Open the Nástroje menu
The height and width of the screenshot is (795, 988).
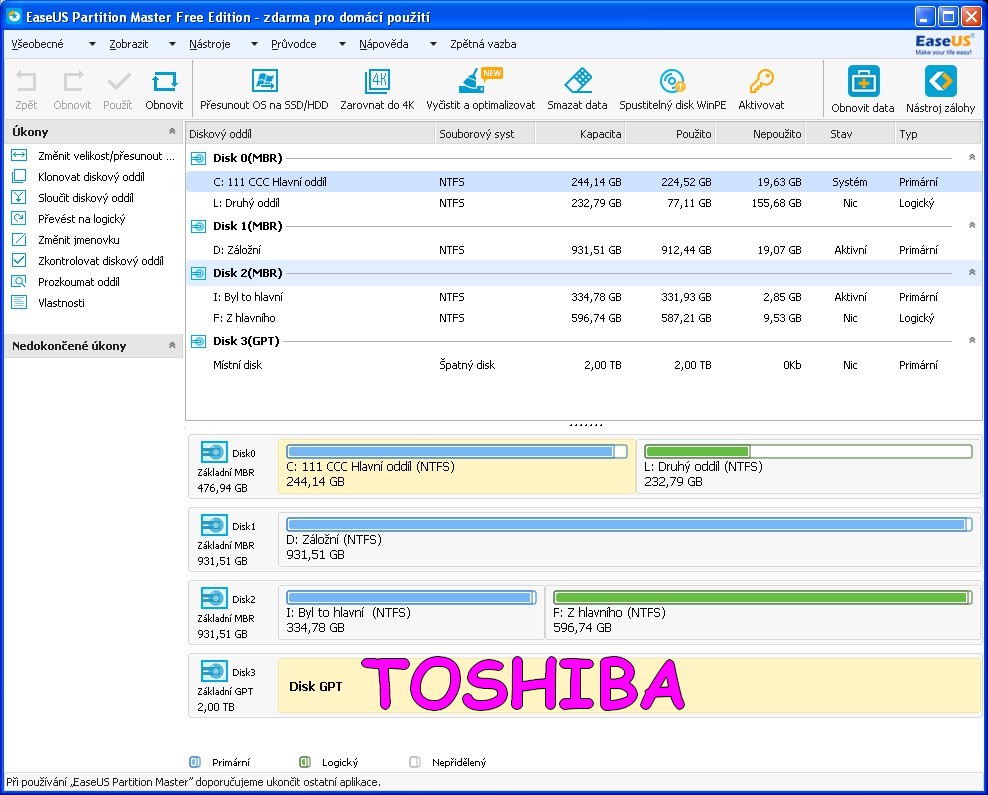(x=210, y=44)
